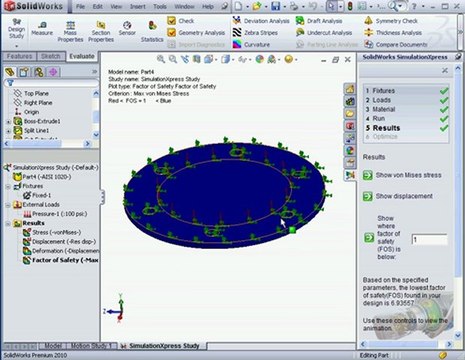This screenshot has width=465, height=360.
Task: Open the Insert menu
Action: (137, 6)
